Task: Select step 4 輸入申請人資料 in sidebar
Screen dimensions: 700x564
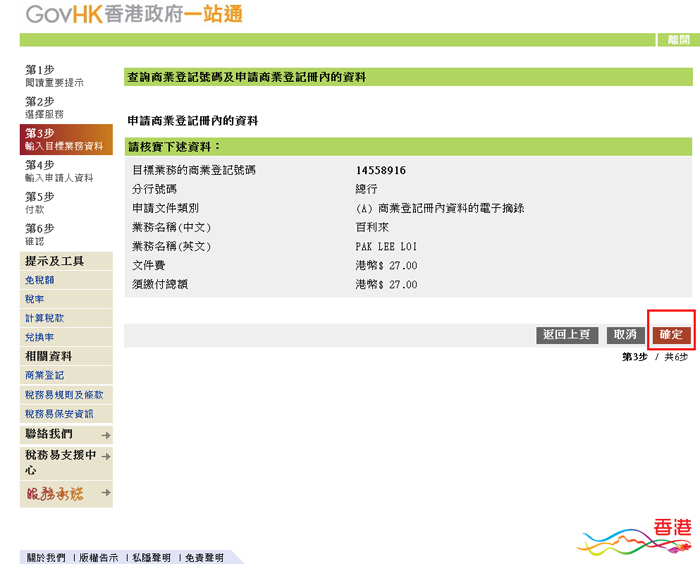Action: (58, 171)
